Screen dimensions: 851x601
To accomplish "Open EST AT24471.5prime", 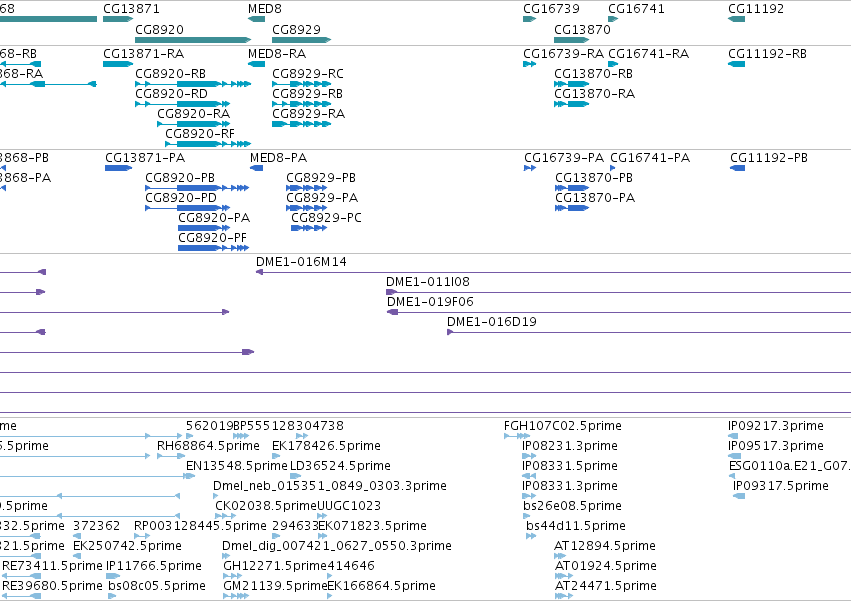I will point(606,586).
